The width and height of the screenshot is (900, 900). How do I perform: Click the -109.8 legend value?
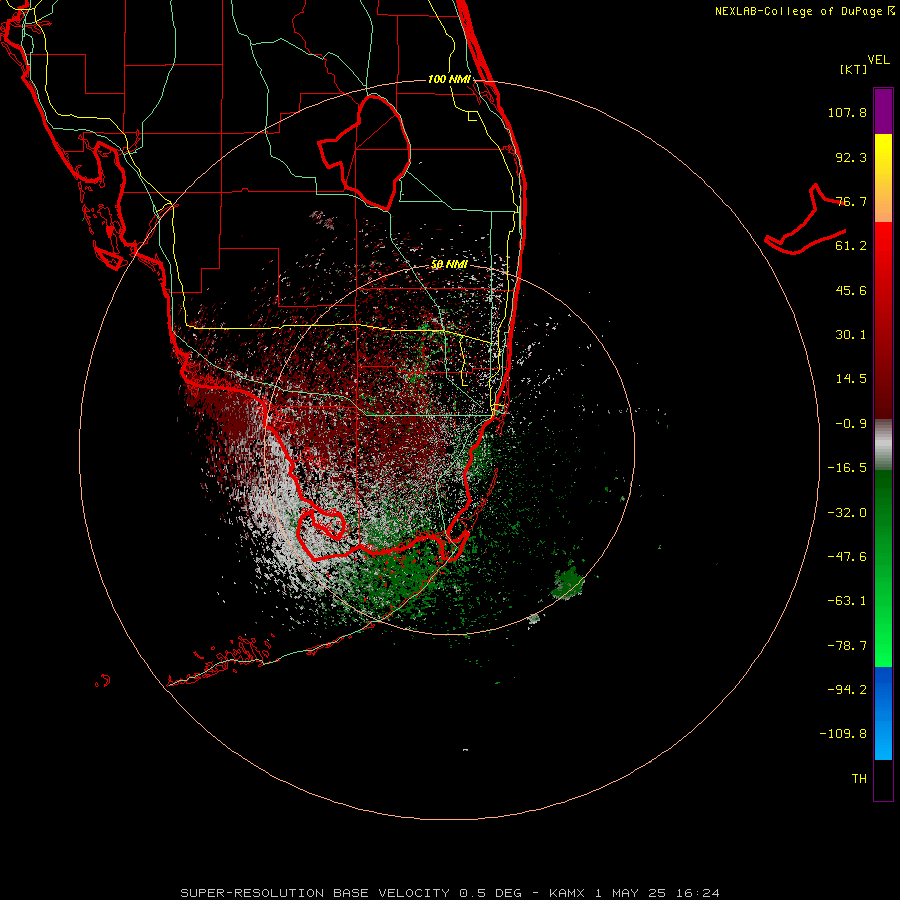click(843, 734)
